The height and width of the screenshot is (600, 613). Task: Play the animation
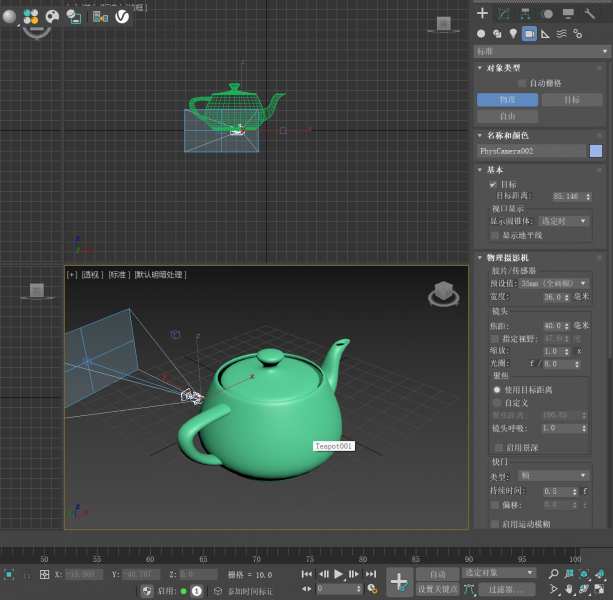(339, 574)
